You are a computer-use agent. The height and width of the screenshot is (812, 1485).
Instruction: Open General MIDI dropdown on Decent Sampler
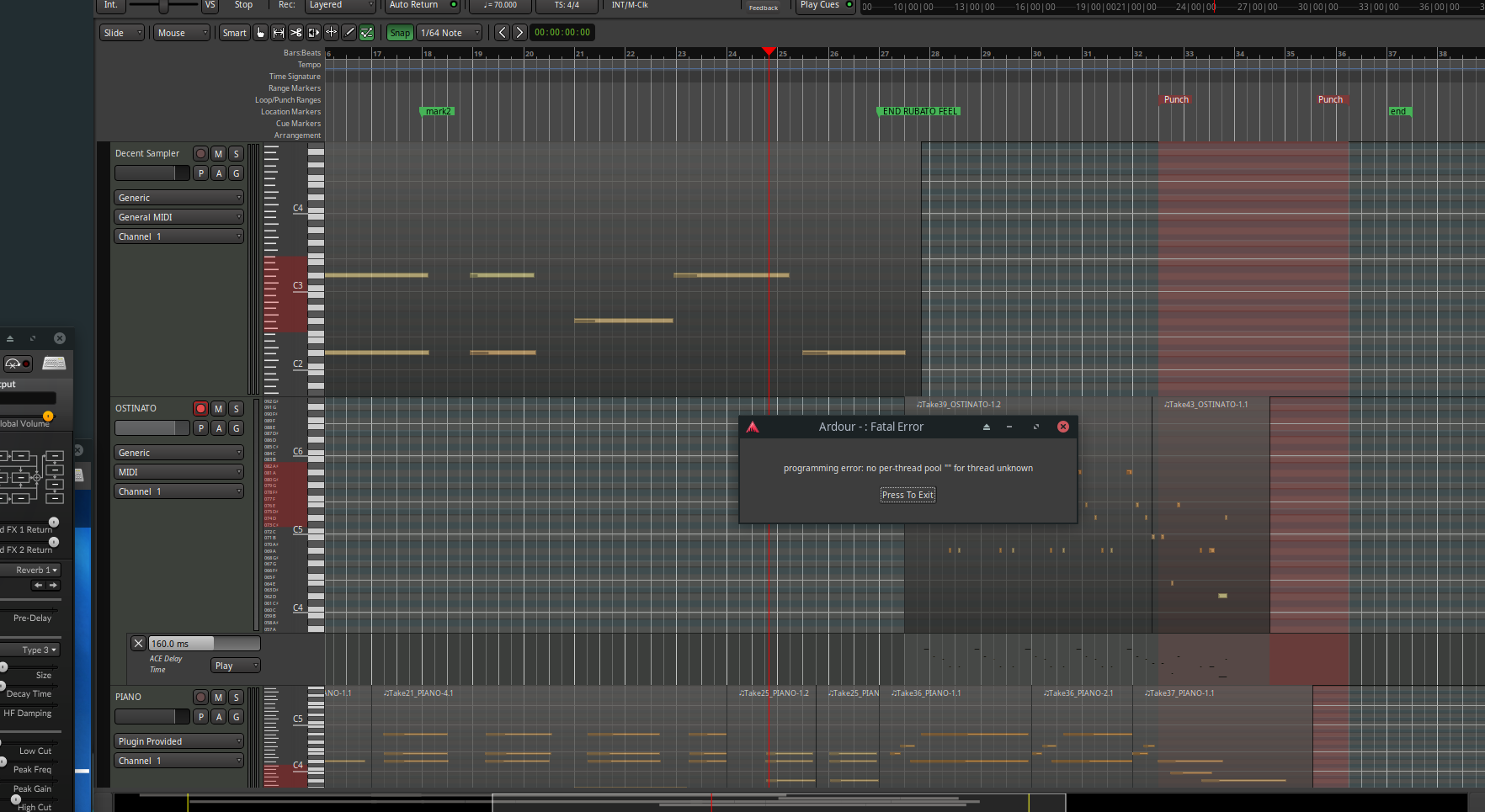click(x=178, y=217)
